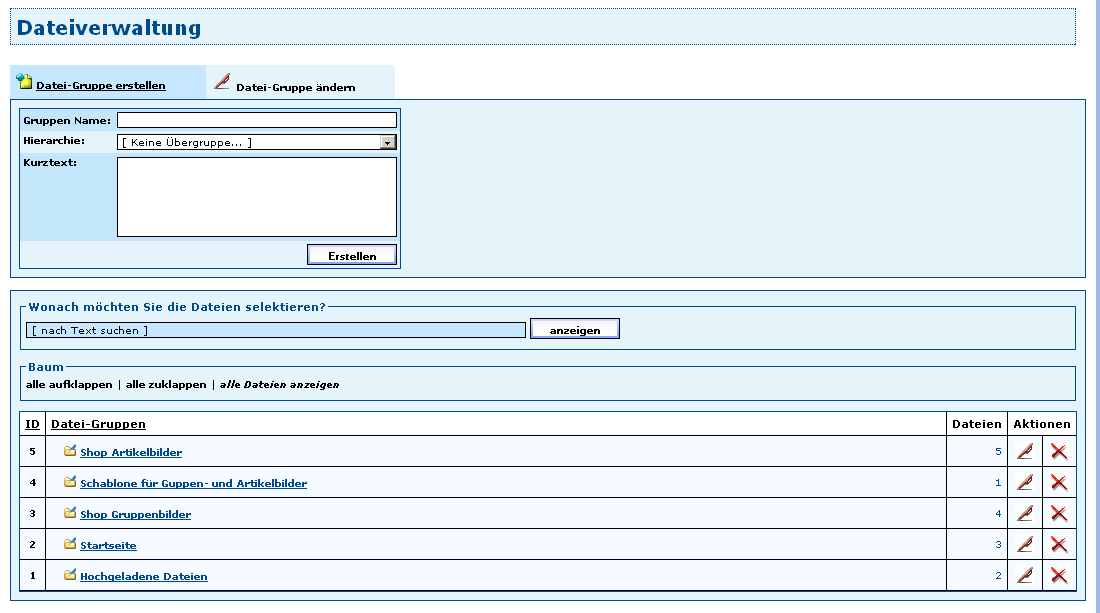Focus the Gruppen Name text field
Screen dimensions: 1100x613
(256, 121)
